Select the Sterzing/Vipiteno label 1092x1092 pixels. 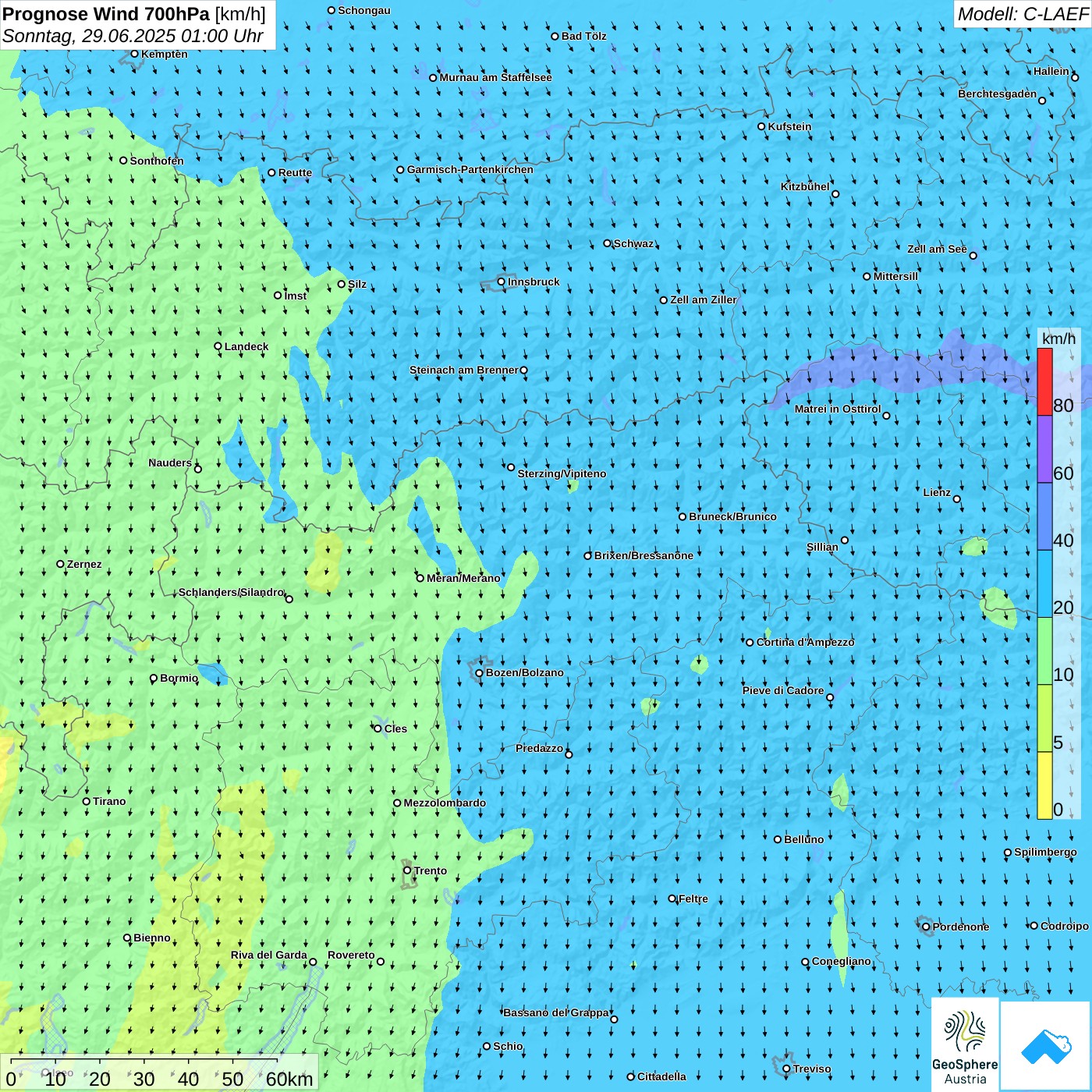click(562, 473)
